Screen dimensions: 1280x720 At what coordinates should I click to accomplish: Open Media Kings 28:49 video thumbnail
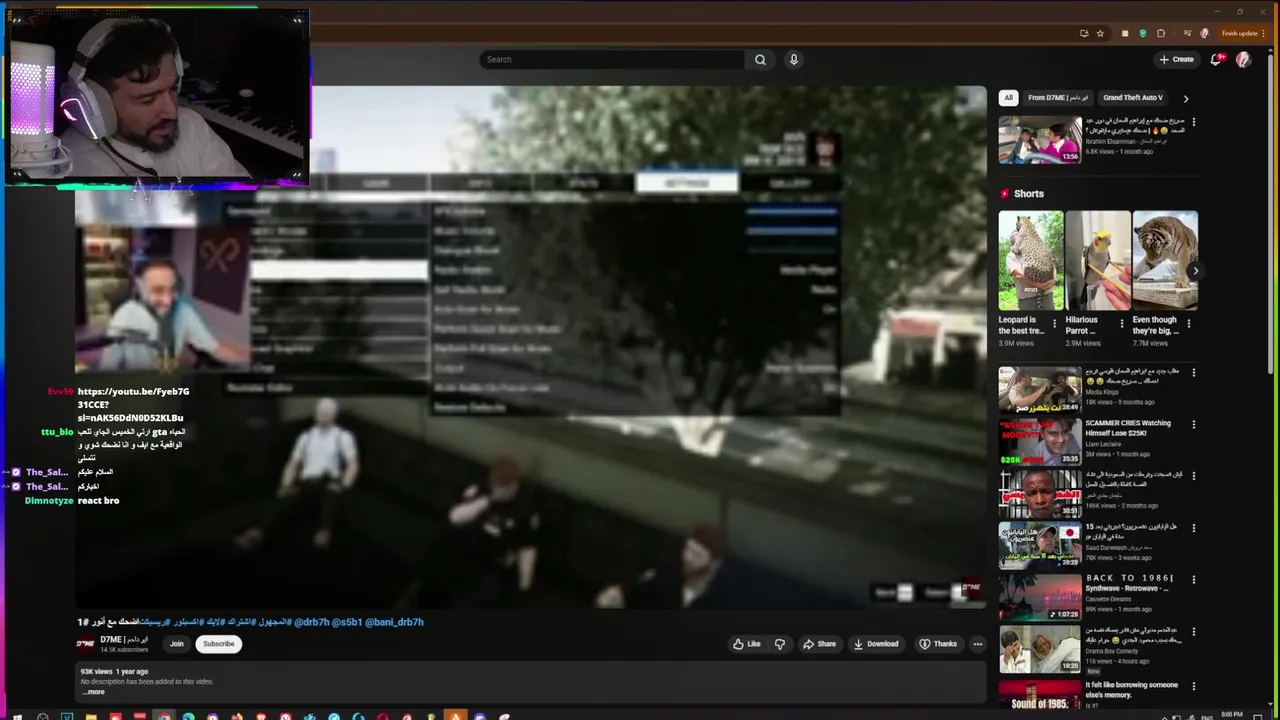coord(1040,390)
